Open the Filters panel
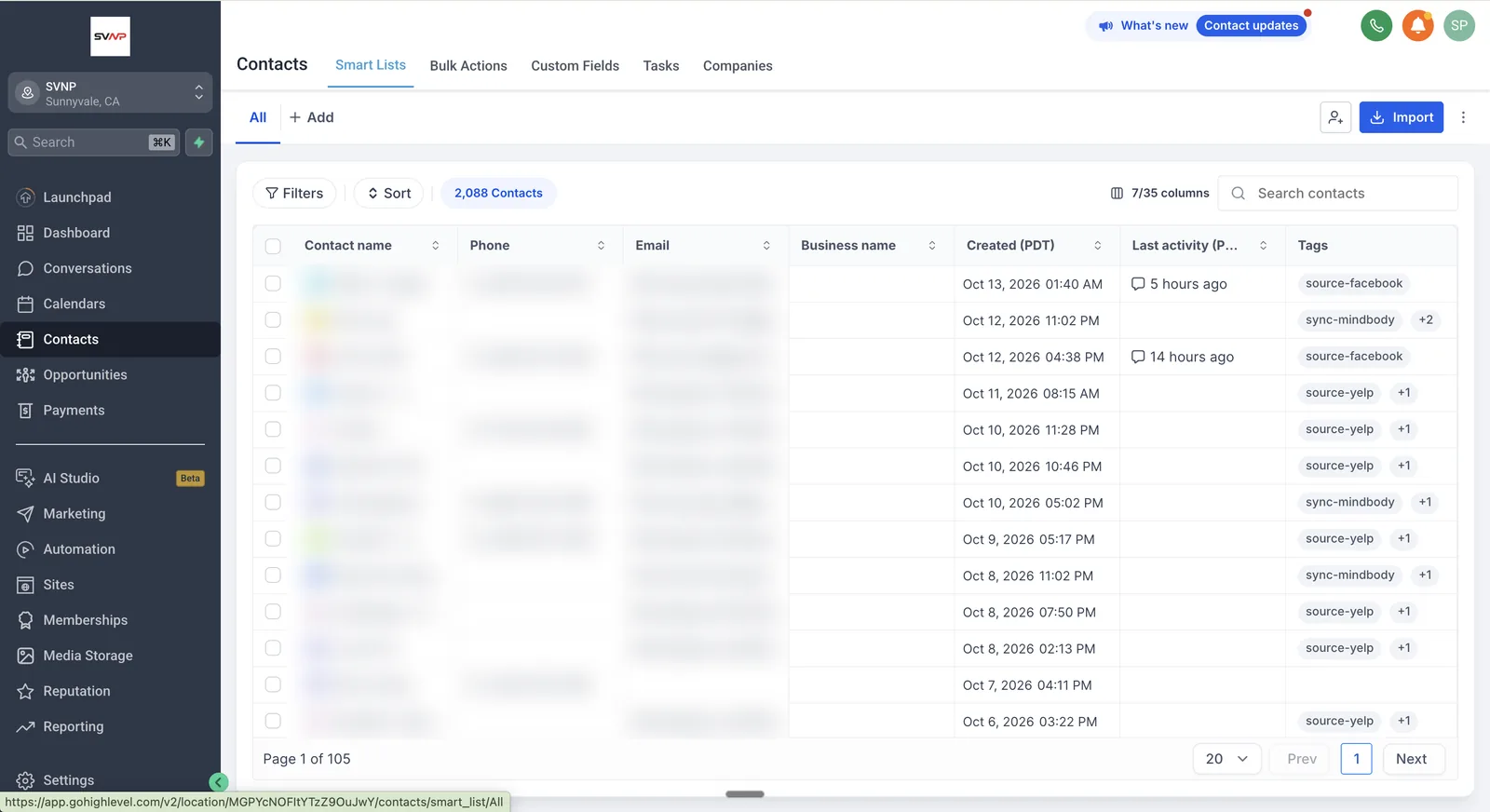Image resolution: width=1490 pixels, height=812 pixels. [294, 194]
